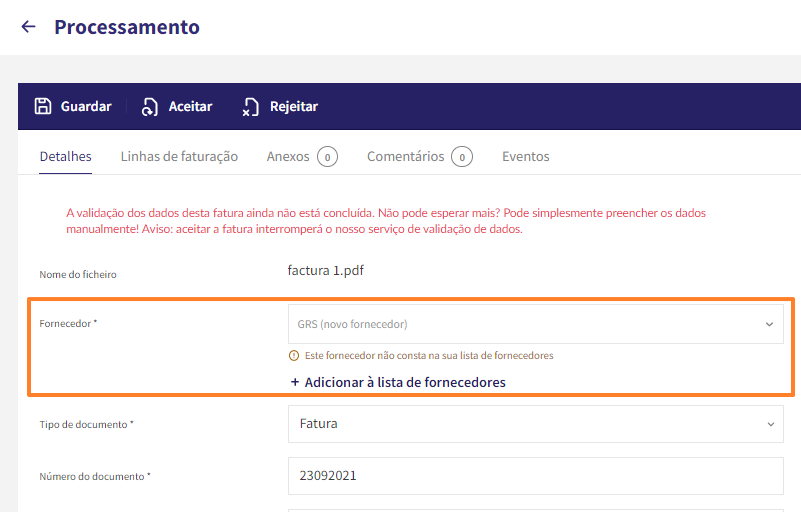Click the Rejeitar document icon
Image resolution: width=801 pixels, height=512 pixels.
click(250, 107)
